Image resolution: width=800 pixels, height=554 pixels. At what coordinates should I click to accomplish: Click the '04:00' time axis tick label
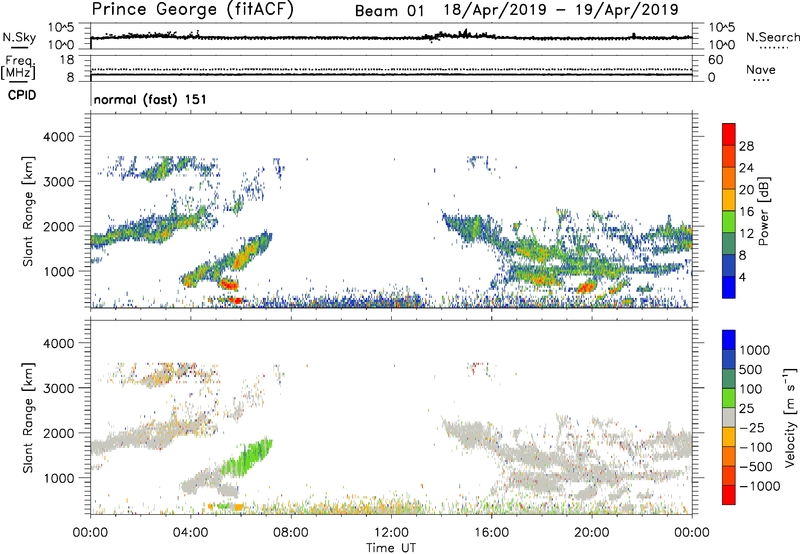pos(191,533)
